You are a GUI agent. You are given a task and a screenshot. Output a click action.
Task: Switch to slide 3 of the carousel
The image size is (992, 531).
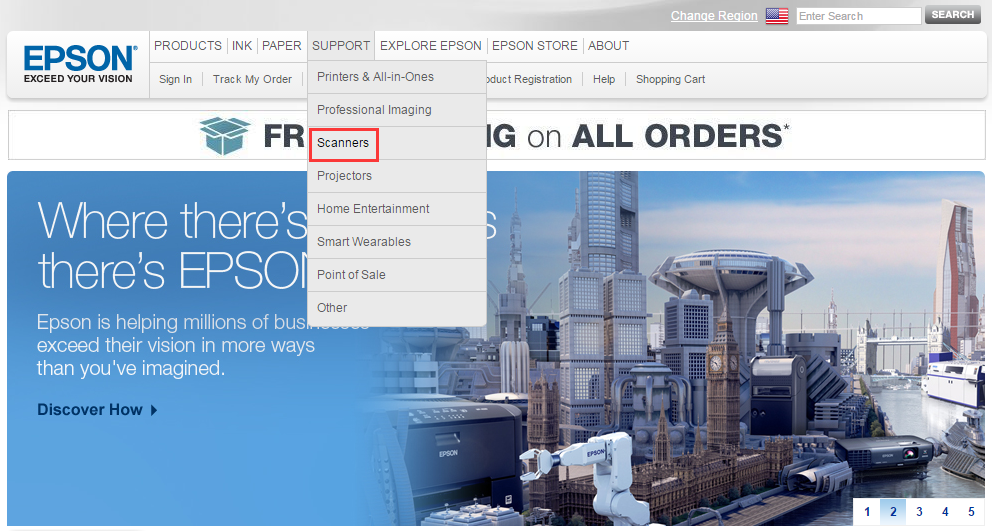(919, 512)
